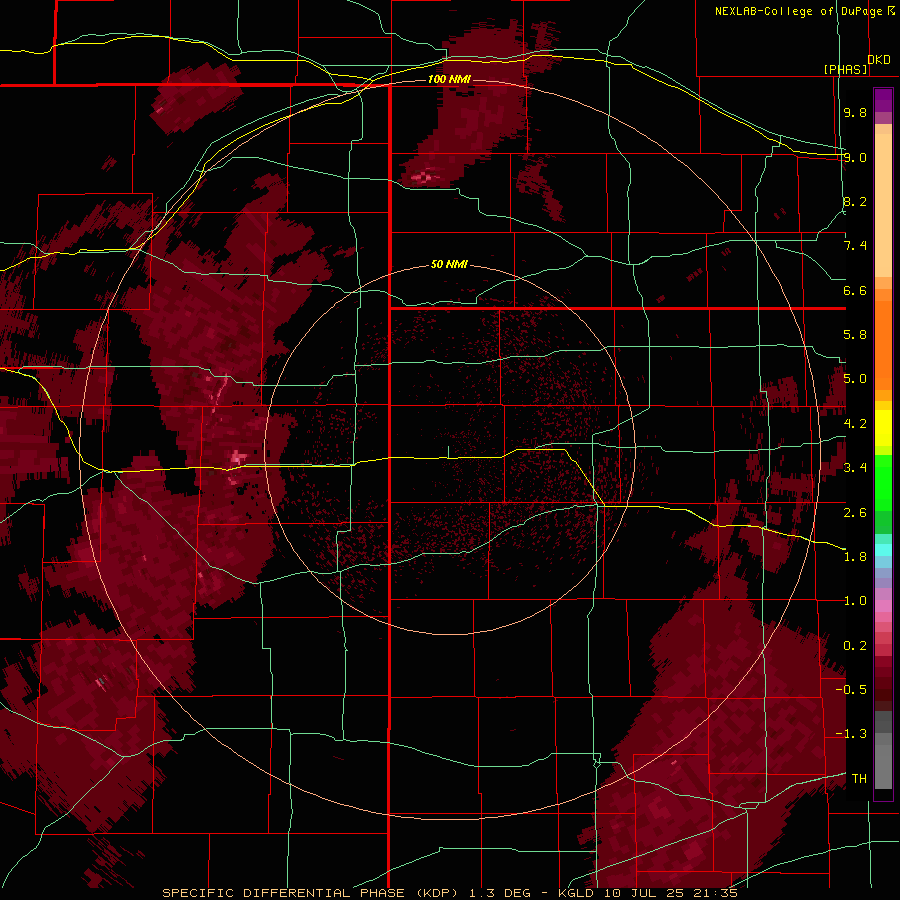This screenshot has height=900, width=900.
Task: Click the bright pink KDP core on the yellow highway
Action: tap(238, 457)
